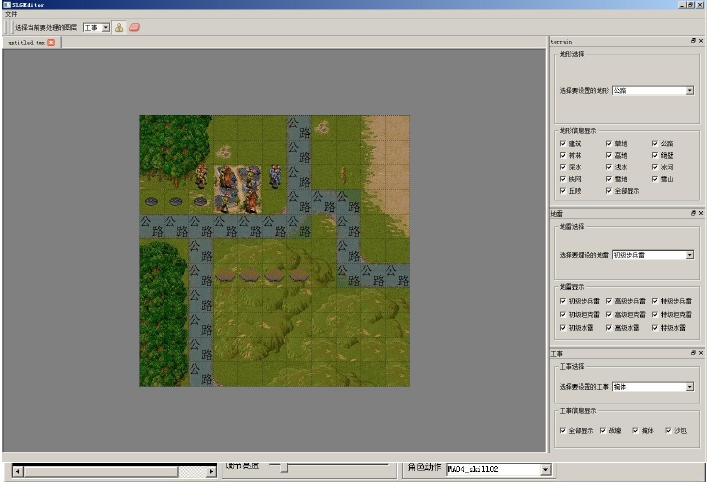Click the horizontal scrollbar thumb at bottom
The image size is (709, 483).
(101, 471)
